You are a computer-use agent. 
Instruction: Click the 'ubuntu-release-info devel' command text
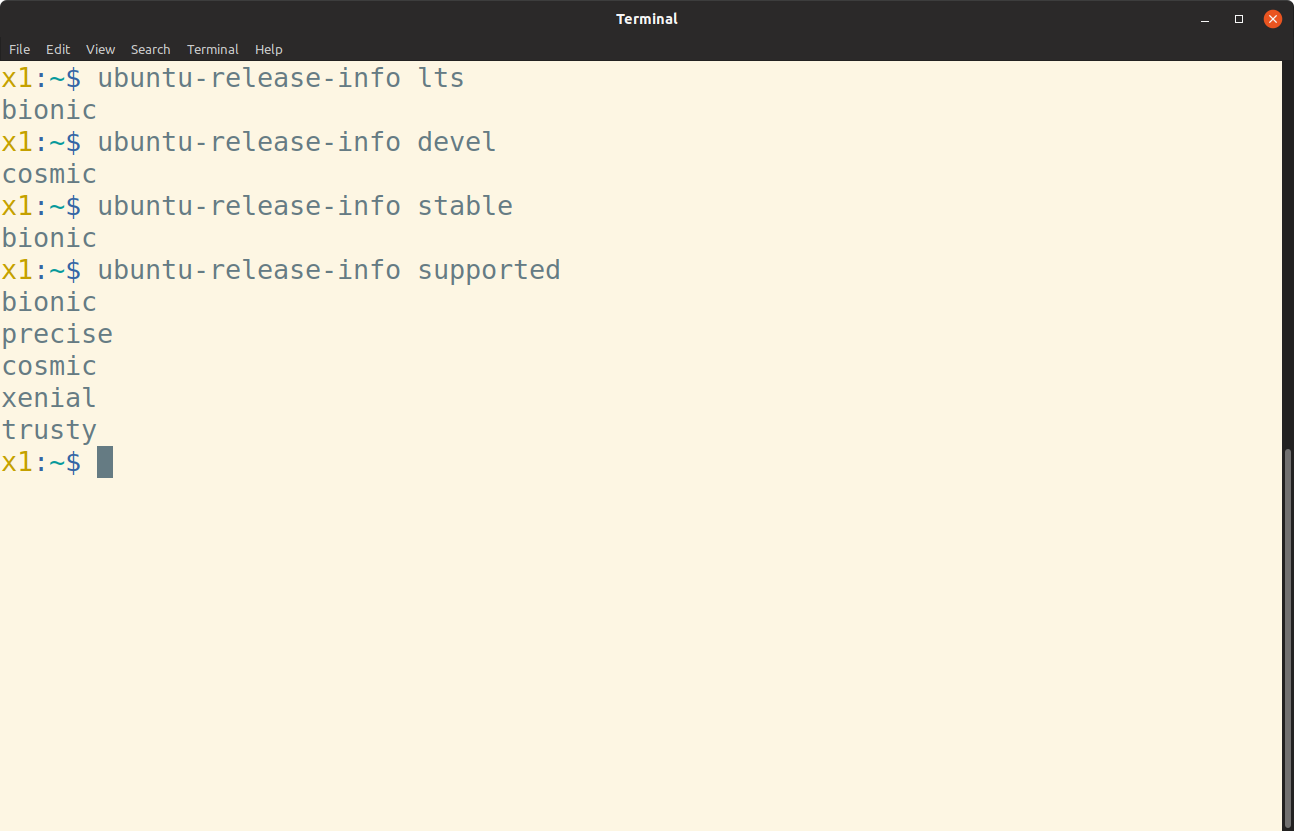297,142
